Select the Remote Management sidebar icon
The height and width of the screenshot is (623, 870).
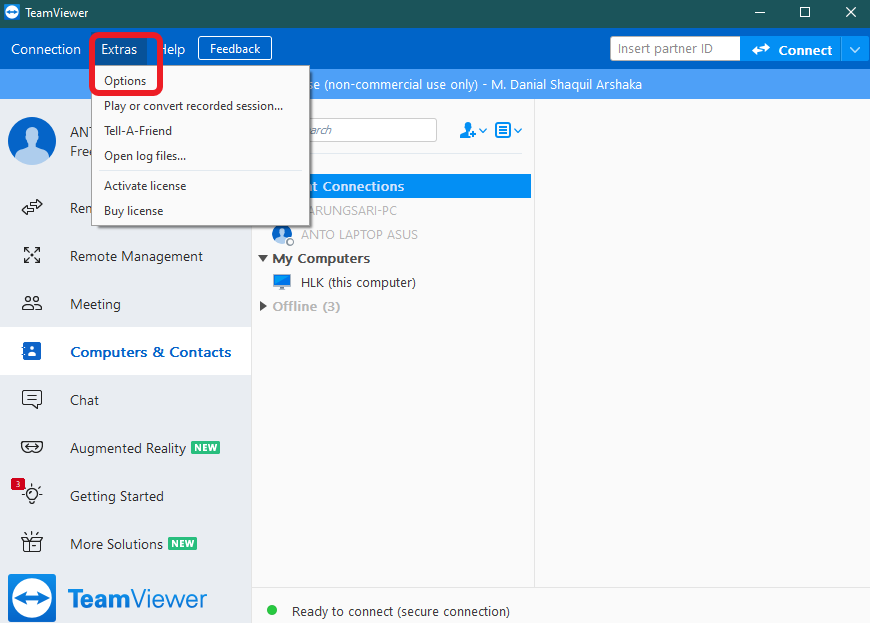click(31, 256)
